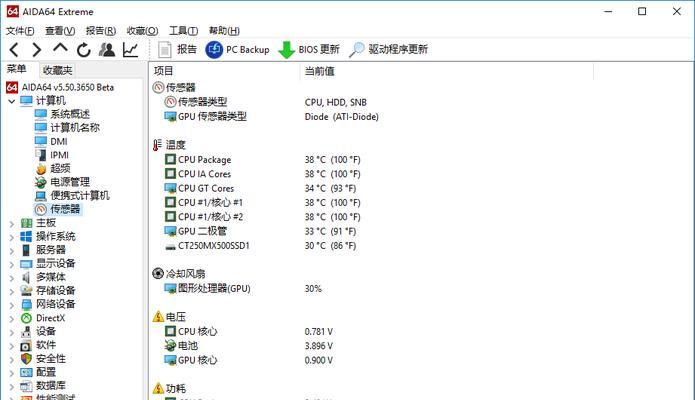Click the 主板 motherboard icon

27,223
